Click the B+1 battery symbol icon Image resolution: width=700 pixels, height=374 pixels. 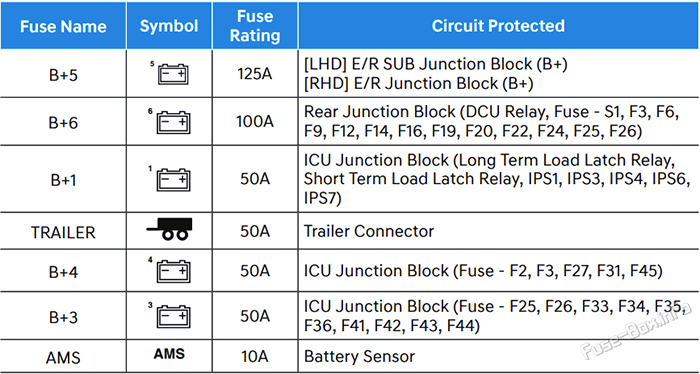(172, 179)
